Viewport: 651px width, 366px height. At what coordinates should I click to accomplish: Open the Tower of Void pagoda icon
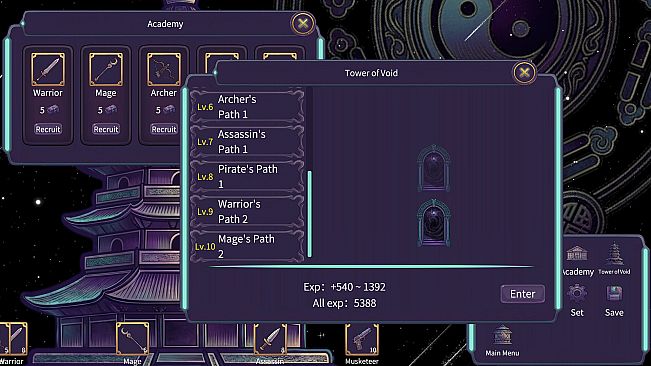click(x=614, y=254)
